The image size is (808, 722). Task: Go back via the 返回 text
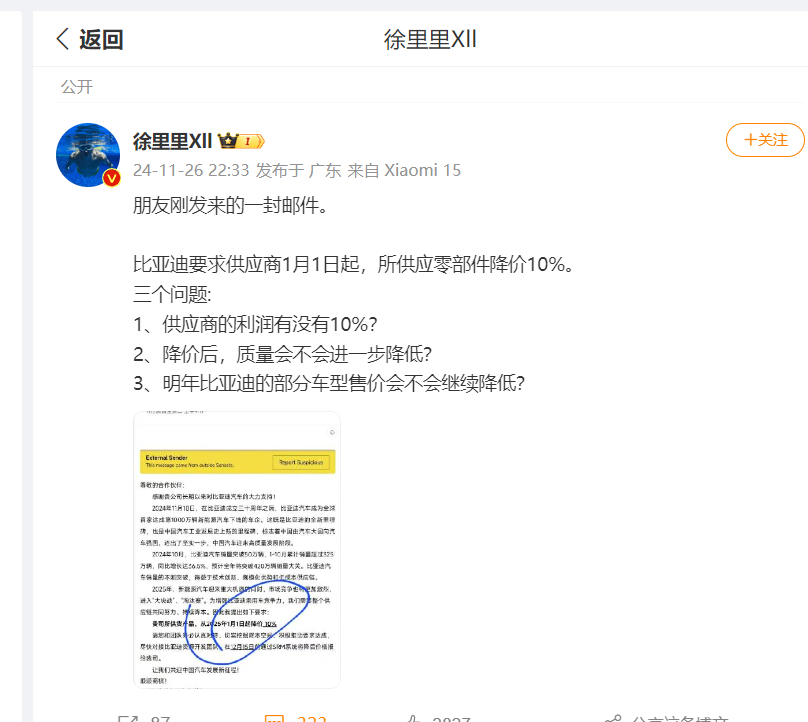pos(101,39)
